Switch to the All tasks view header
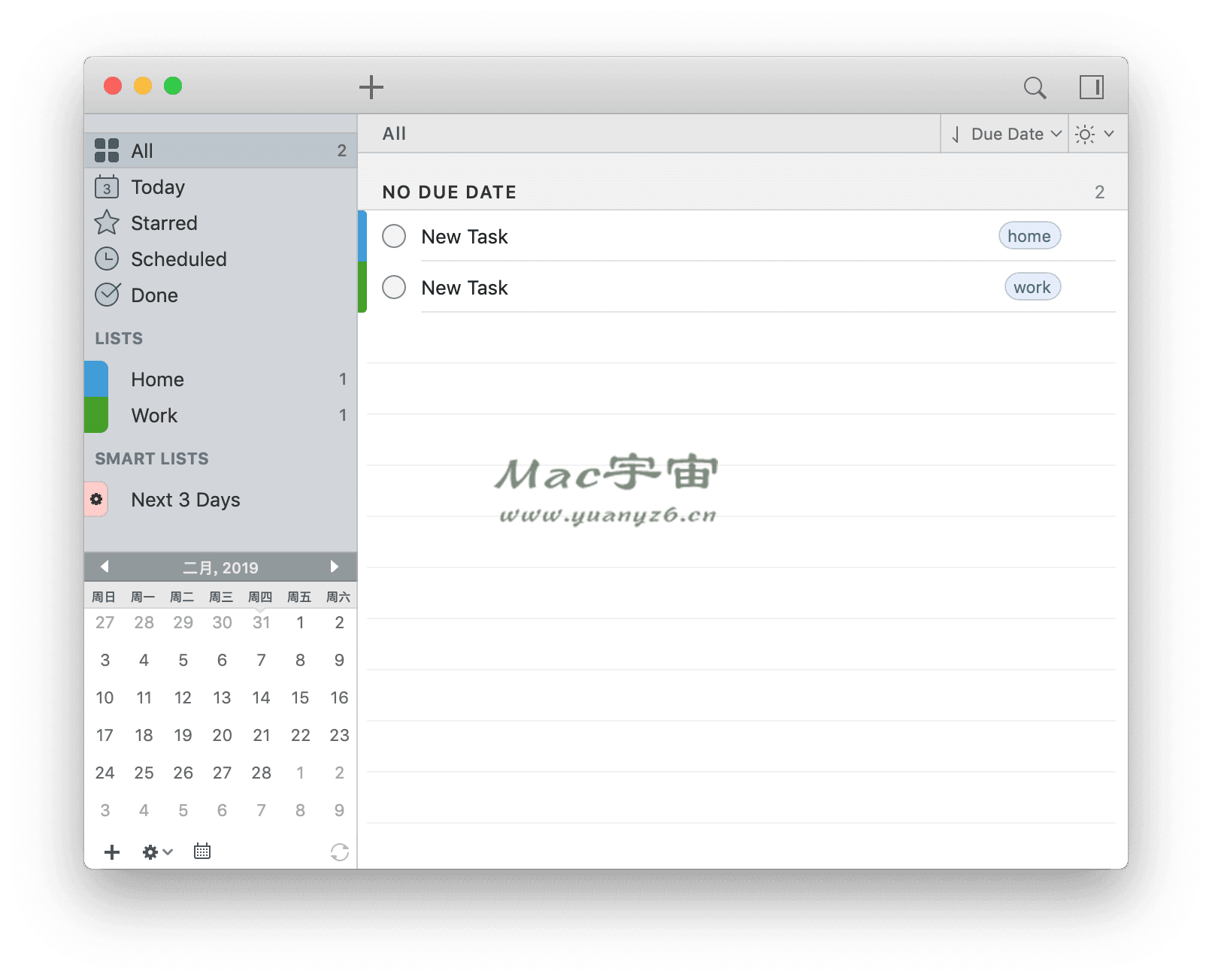Image resolution: width=1212 pixels, height=980 pixels. pos(394,134)
